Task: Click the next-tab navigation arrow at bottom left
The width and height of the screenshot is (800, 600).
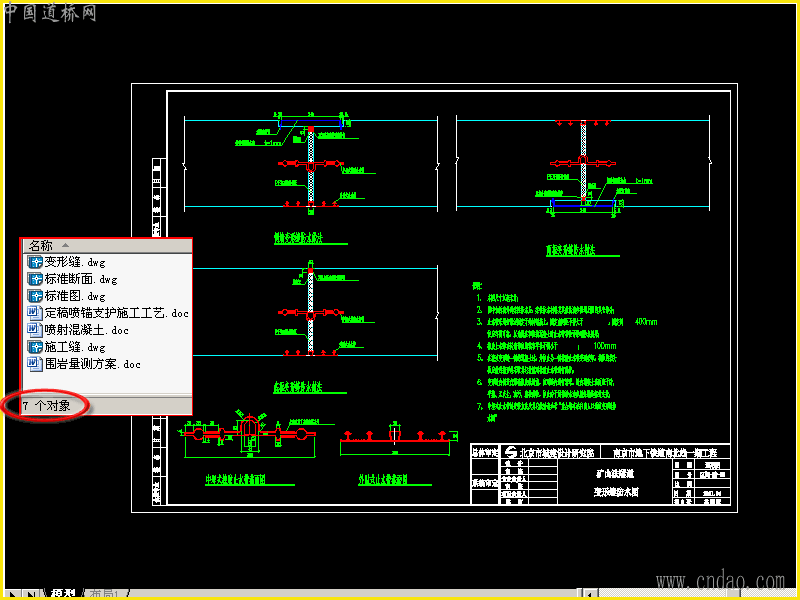Action: 11,594
